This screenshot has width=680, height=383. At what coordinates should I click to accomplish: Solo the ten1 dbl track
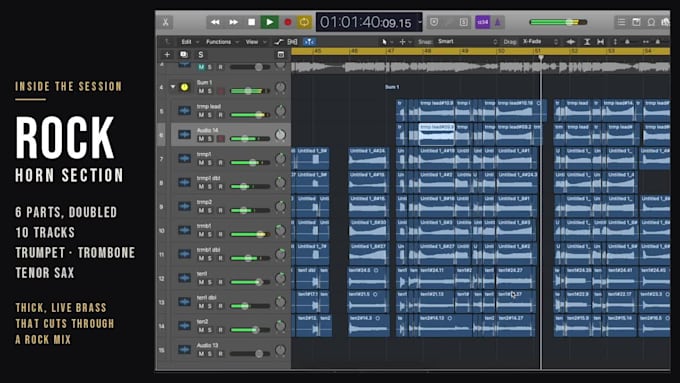210,306
